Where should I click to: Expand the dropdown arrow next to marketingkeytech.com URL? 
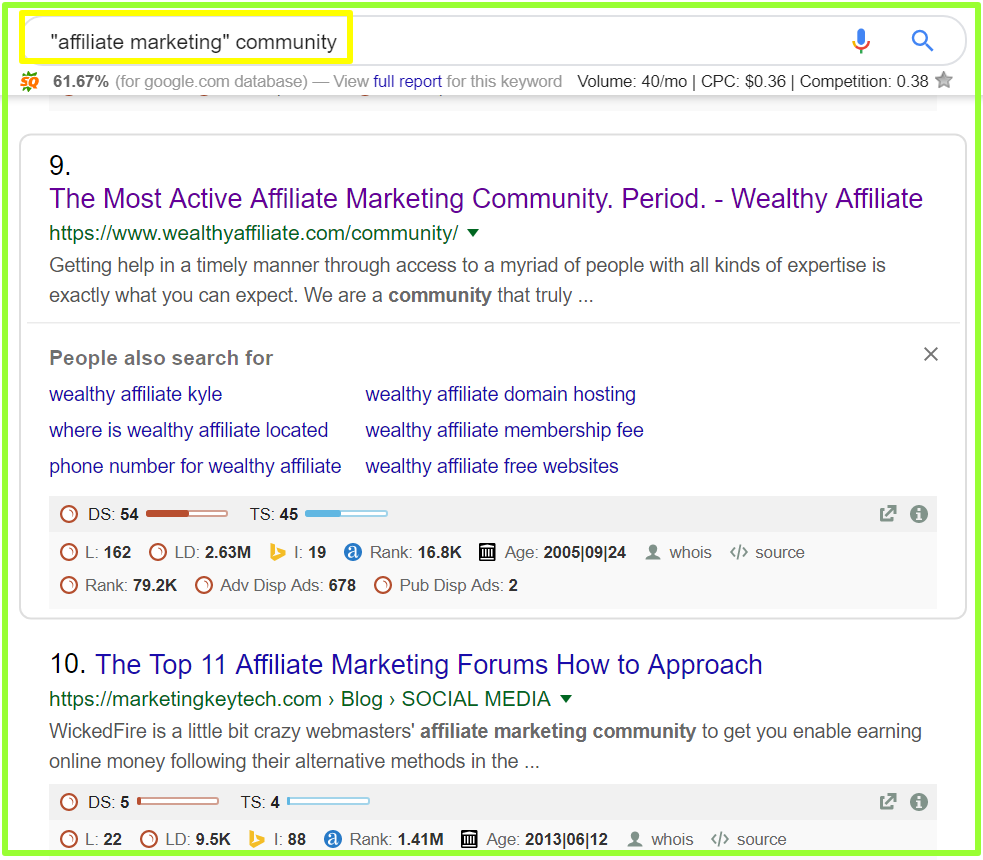click(x=566, y=699)
